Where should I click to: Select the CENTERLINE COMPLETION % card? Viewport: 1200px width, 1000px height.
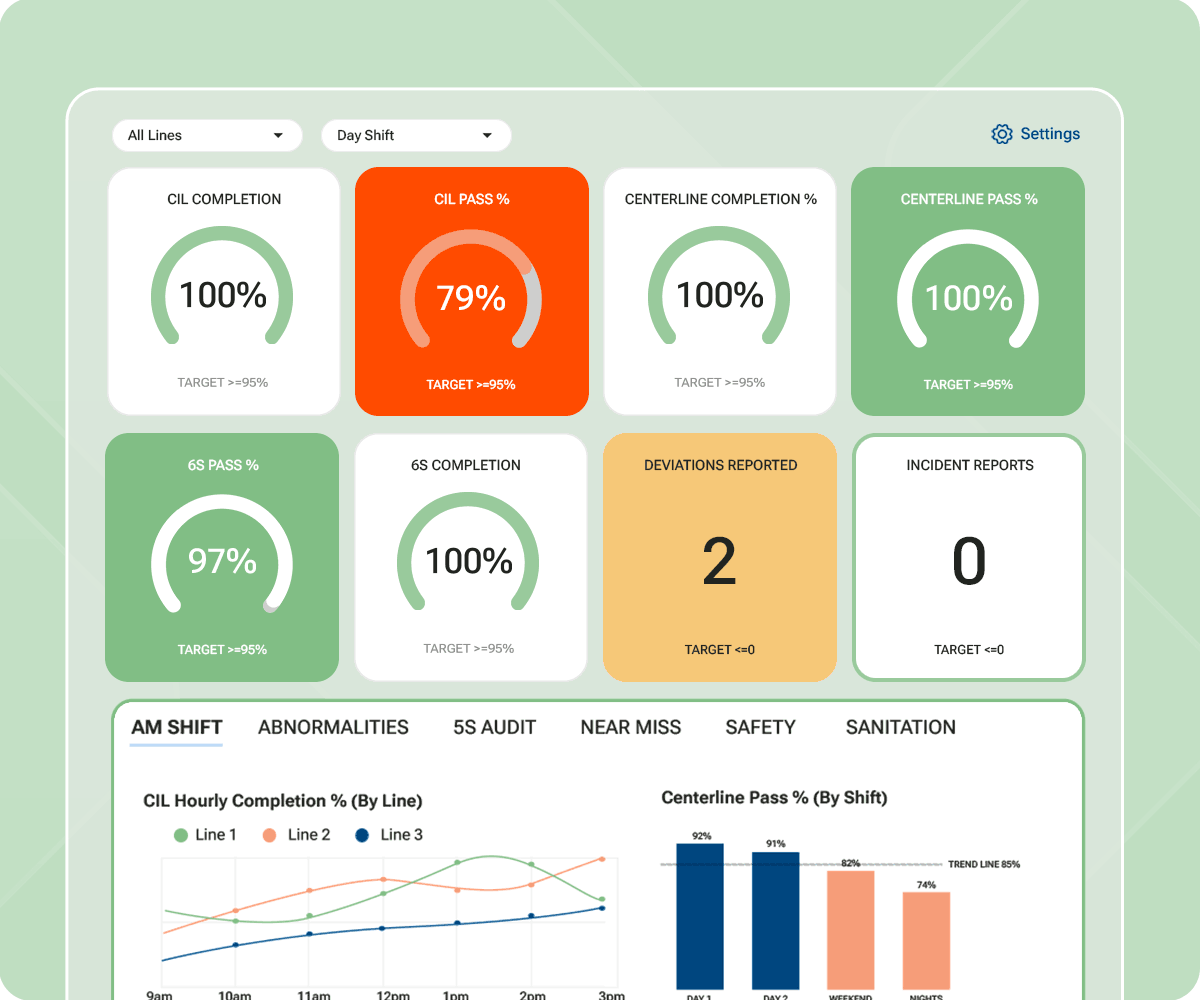coord(720,291)
